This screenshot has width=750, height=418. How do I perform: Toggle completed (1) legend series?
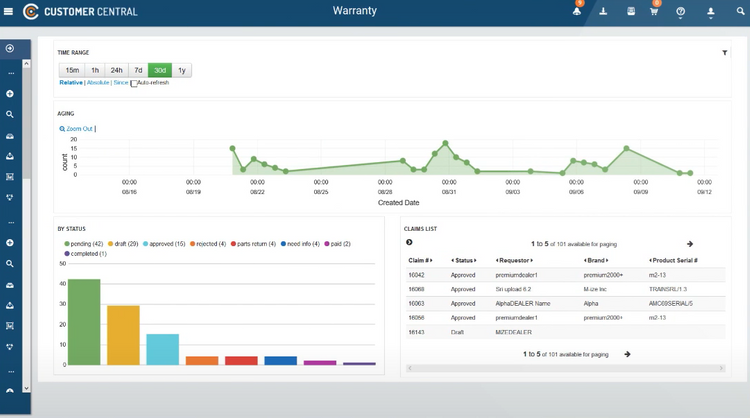point(86,254)
